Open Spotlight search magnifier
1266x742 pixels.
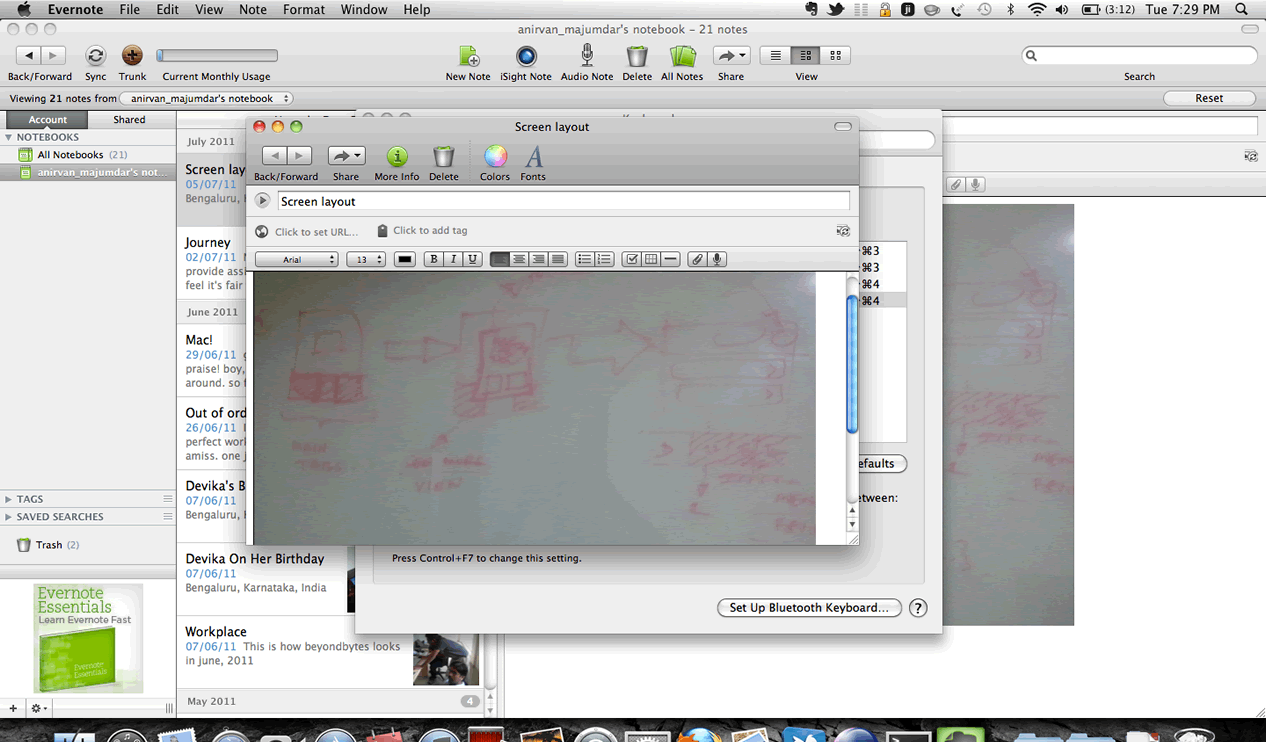click(x=1242, y=10)
